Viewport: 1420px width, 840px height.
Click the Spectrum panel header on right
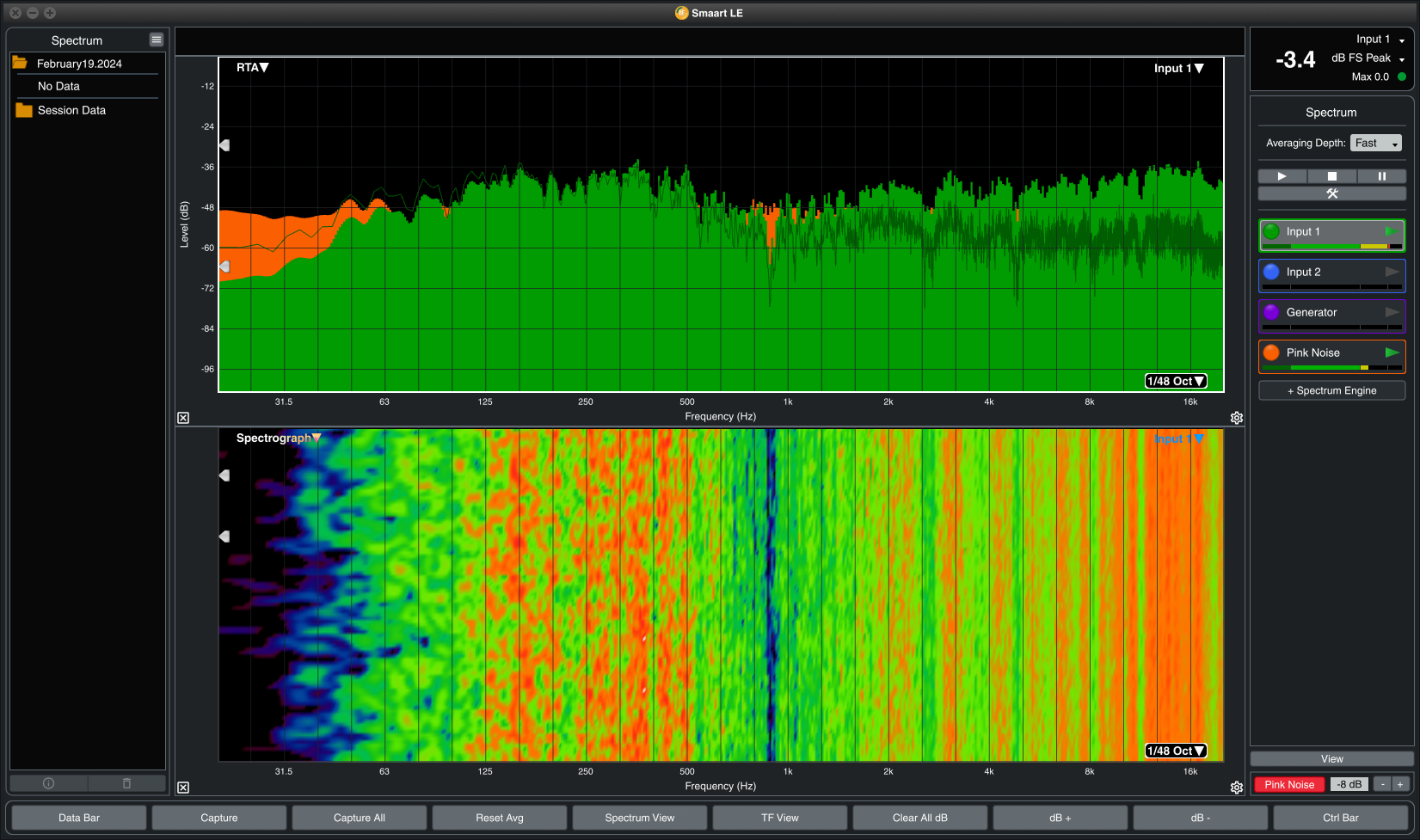pyautogui.click(x=1331, y=113)
